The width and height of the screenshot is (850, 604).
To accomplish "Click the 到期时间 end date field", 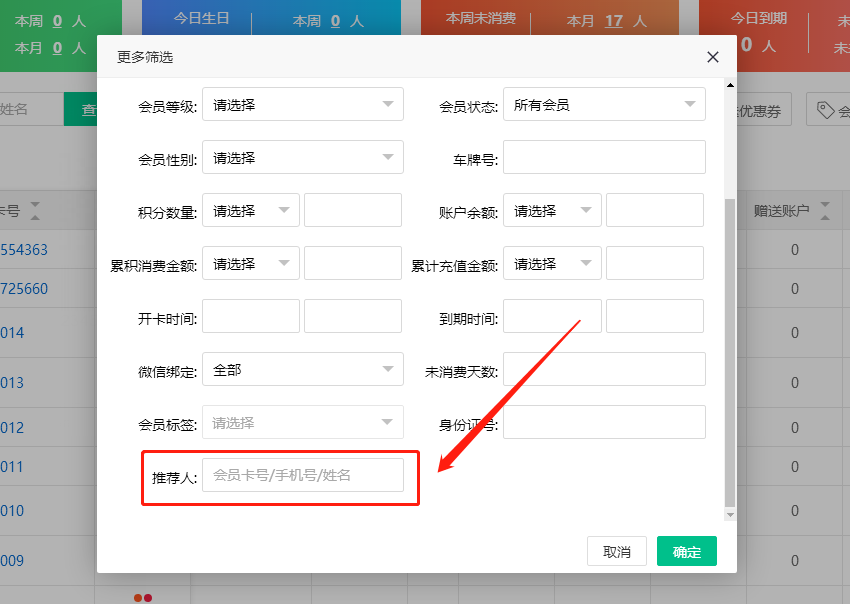I will point(654,316).
